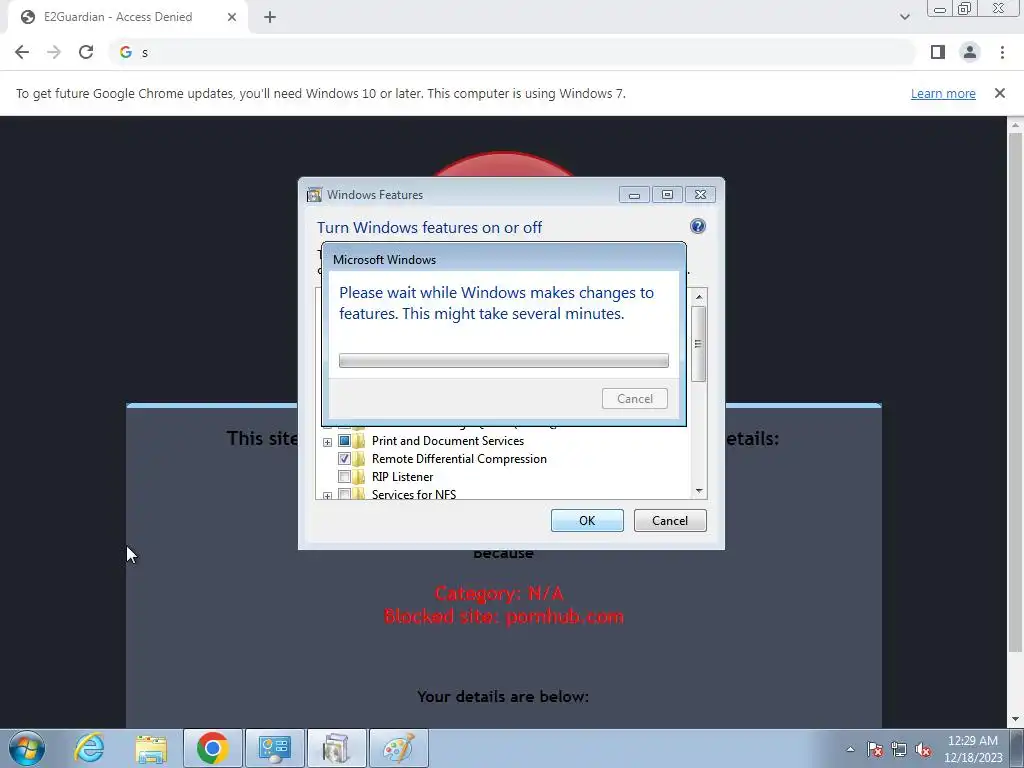Open the network tray icon
1024x768 pixels.
899,749
